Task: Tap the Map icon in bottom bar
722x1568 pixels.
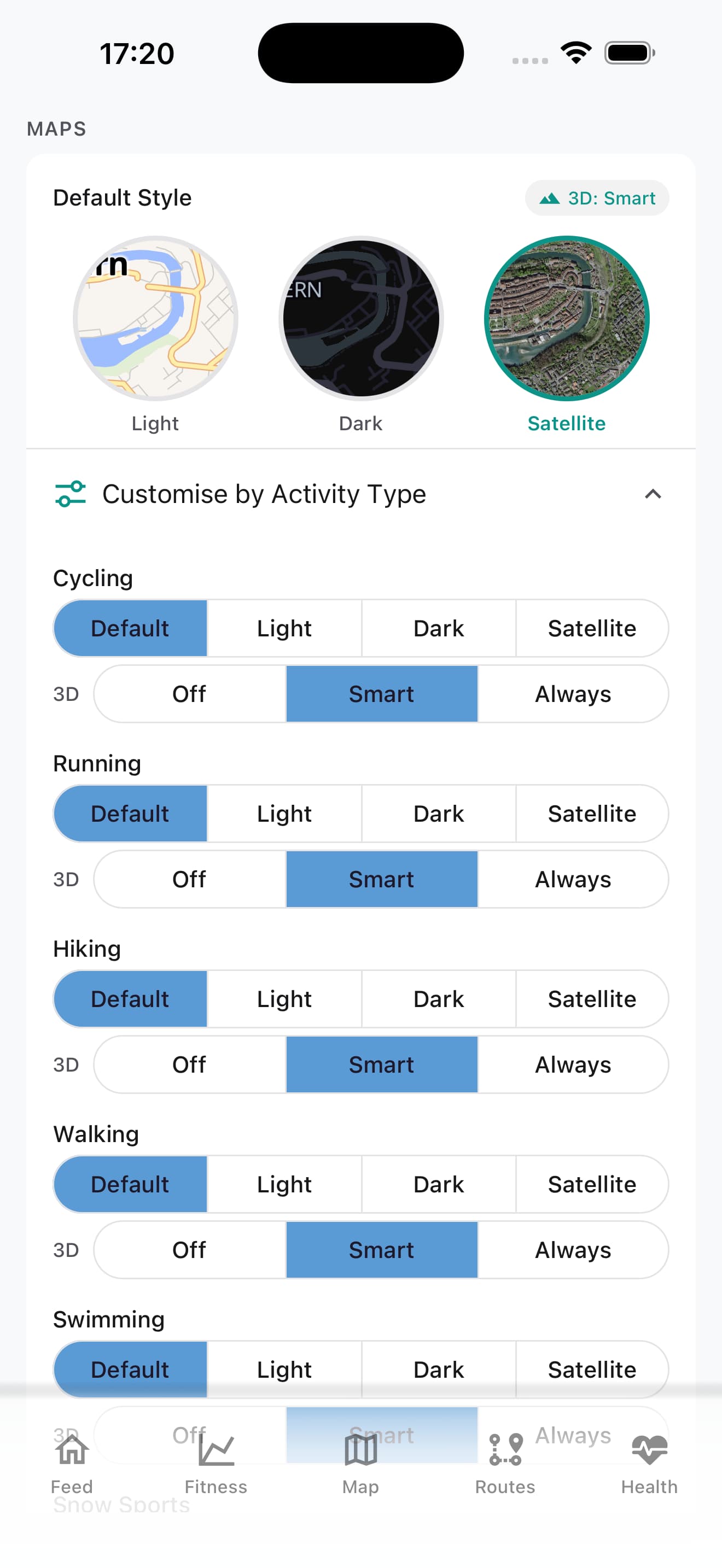Action: click(x=360, y=1450)
